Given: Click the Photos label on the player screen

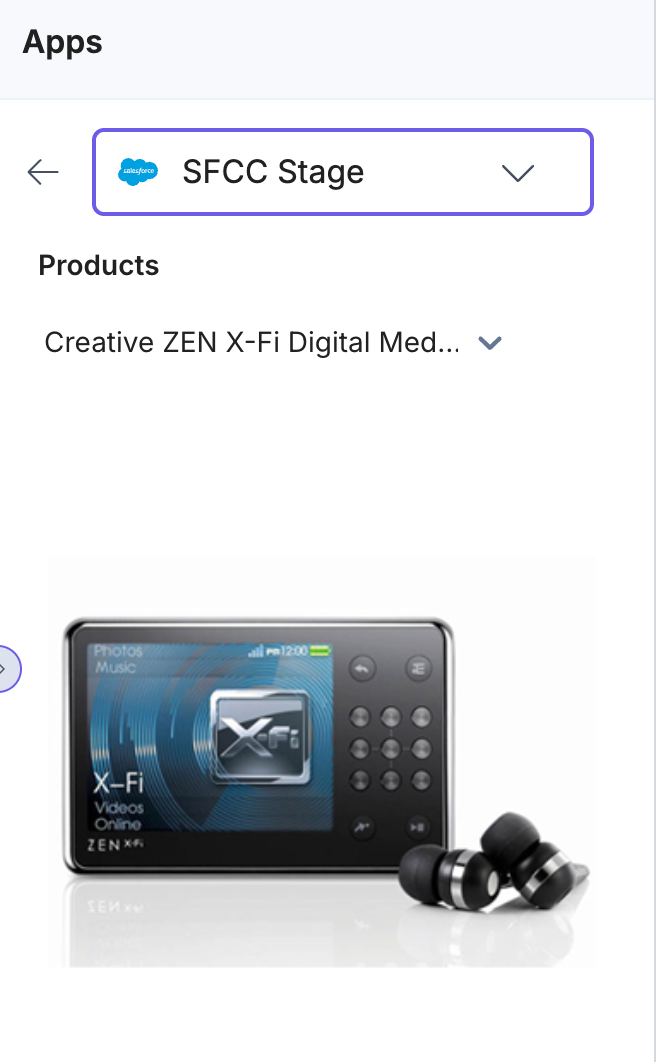Looking at the screenshot, I should coord(118,651).
